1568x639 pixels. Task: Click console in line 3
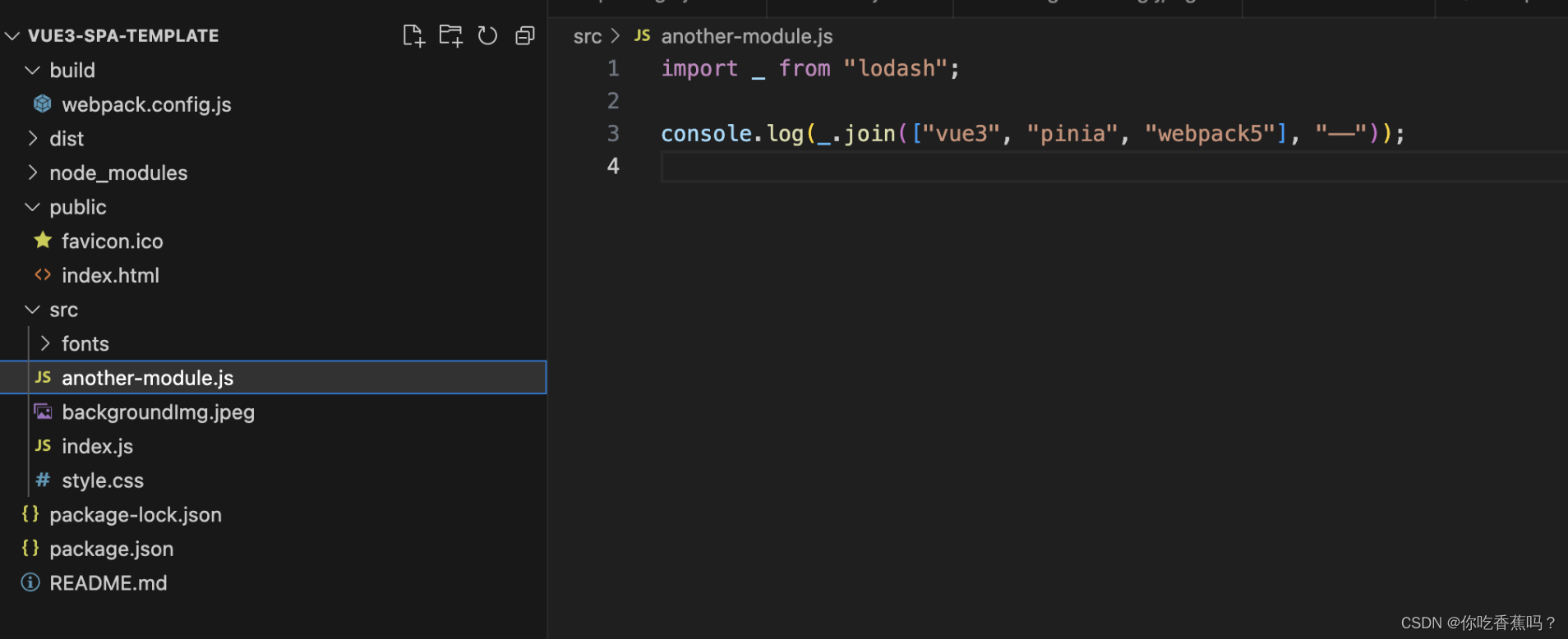coord(706,133)
